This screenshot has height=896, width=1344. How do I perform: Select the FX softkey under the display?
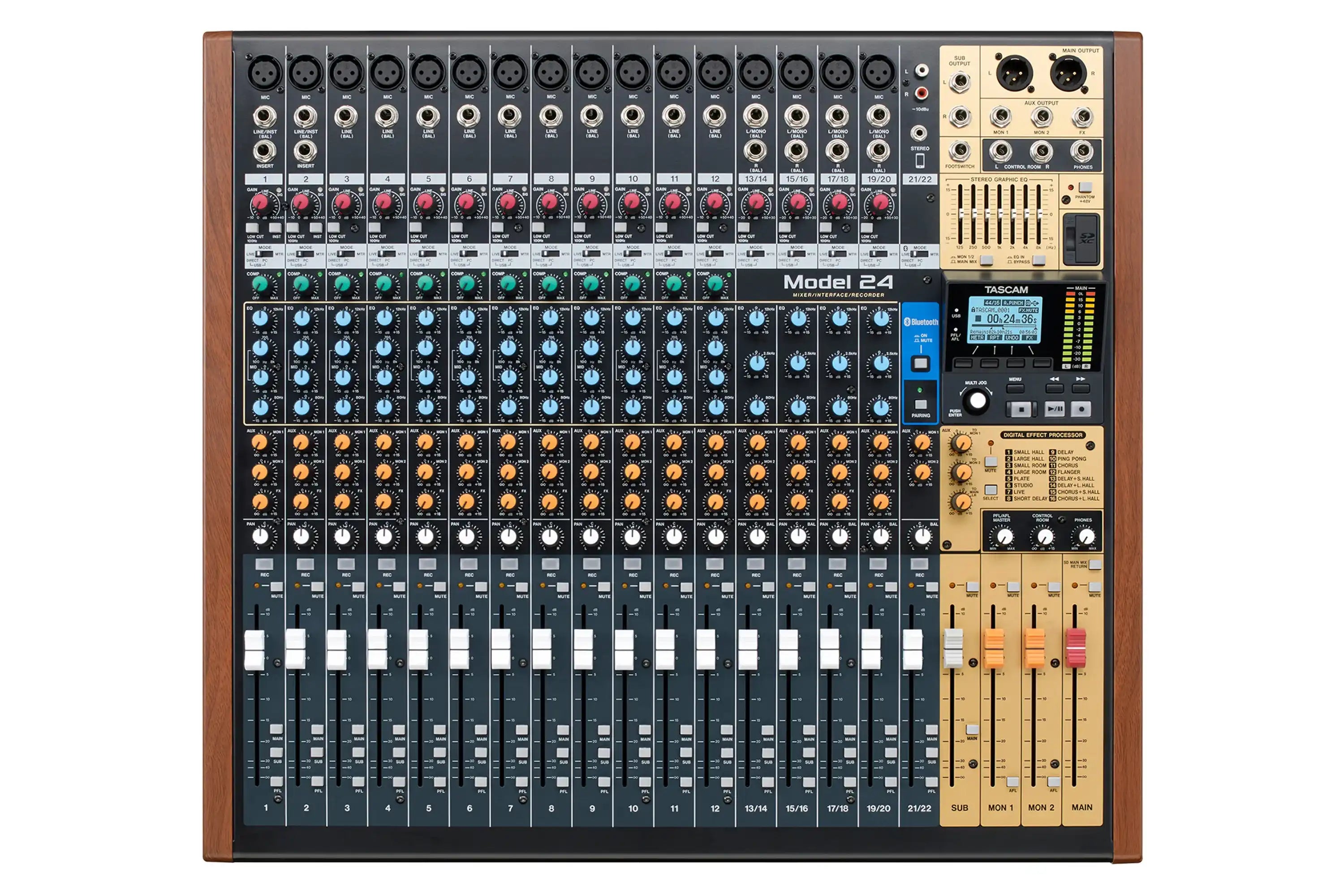(1041, 364)
